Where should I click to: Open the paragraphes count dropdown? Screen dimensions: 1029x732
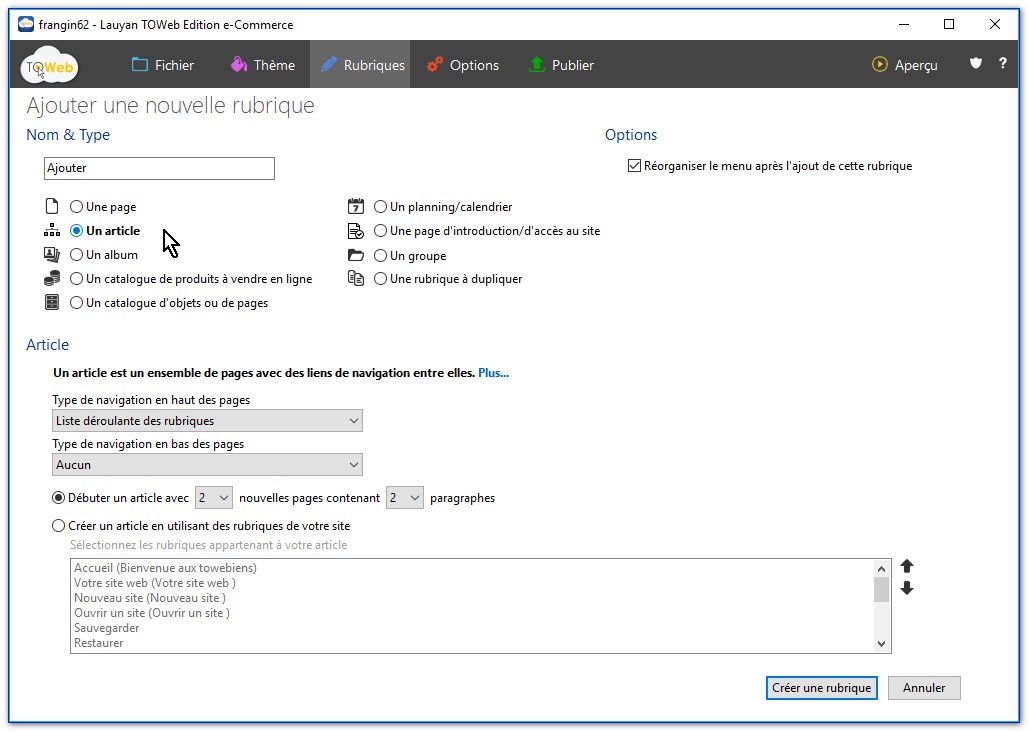tap(405, 498)
